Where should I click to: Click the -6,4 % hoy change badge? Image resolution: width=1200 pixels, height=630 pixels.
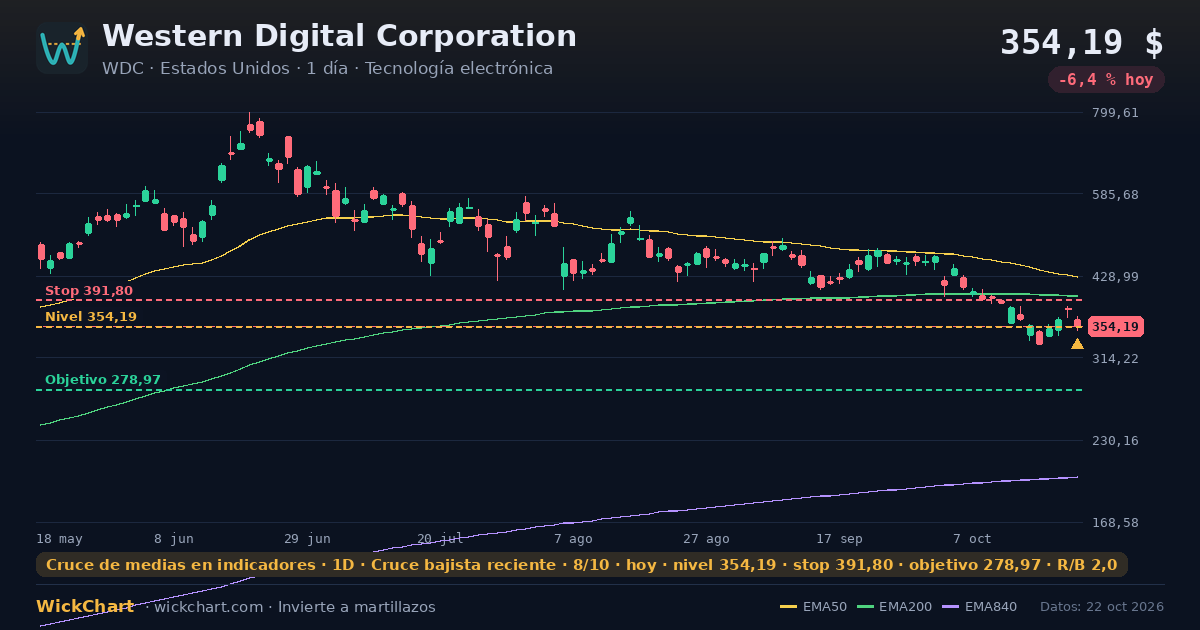pyautogui.click(x=1106, y=80)
